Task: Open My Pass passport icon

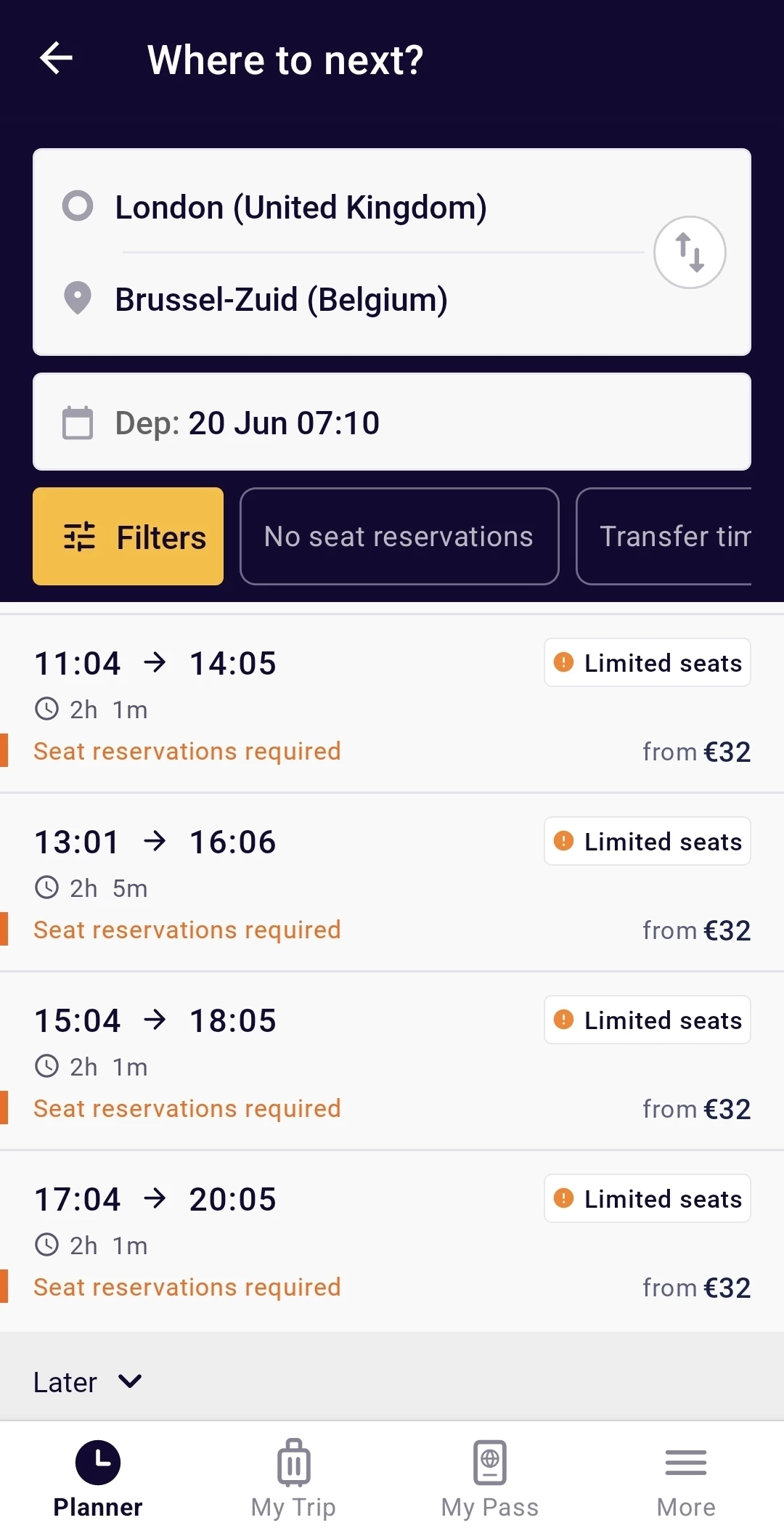Action: (490, 1462)
